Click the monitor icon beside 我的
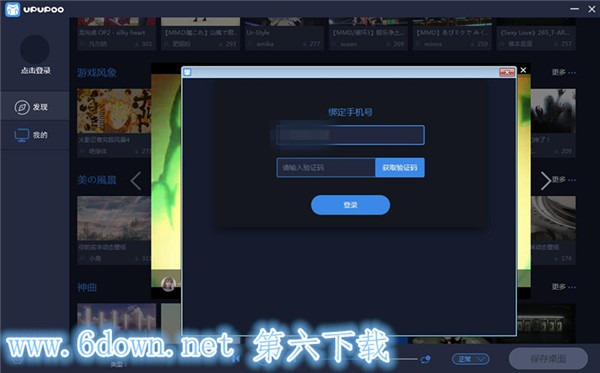Image resolution: width=600 pixels, height=373 pixels. 21,135
